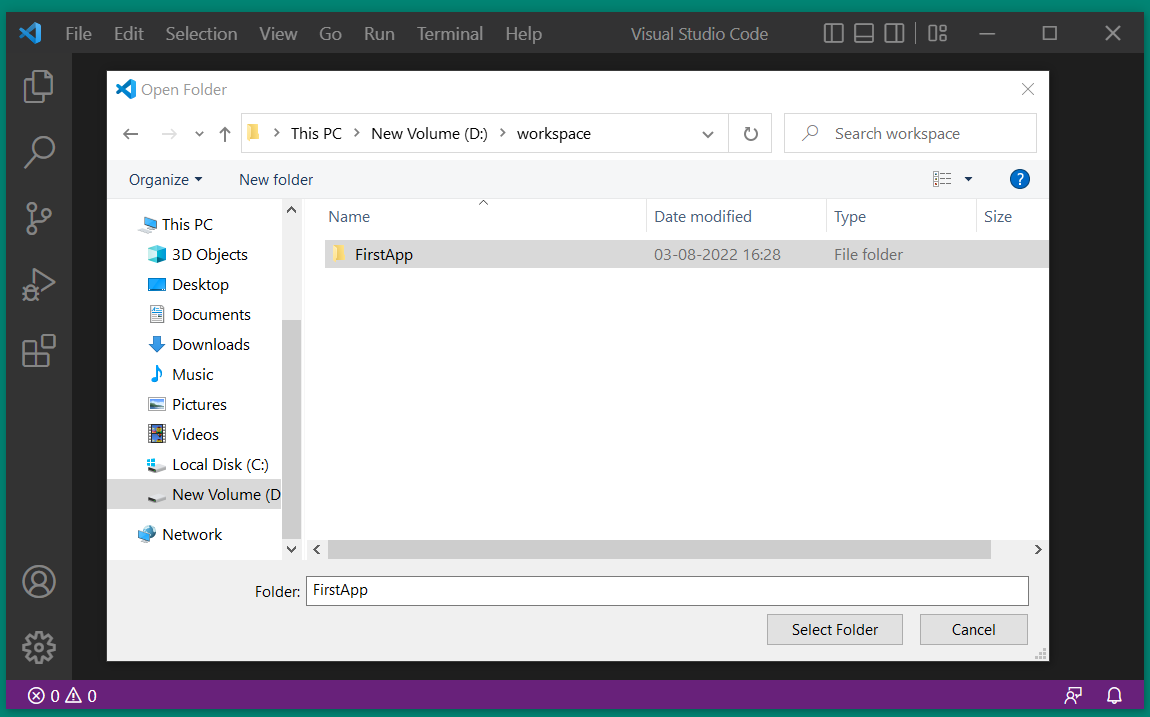Open Source Control view
The image size is (1150, 717).
point(38,218)
